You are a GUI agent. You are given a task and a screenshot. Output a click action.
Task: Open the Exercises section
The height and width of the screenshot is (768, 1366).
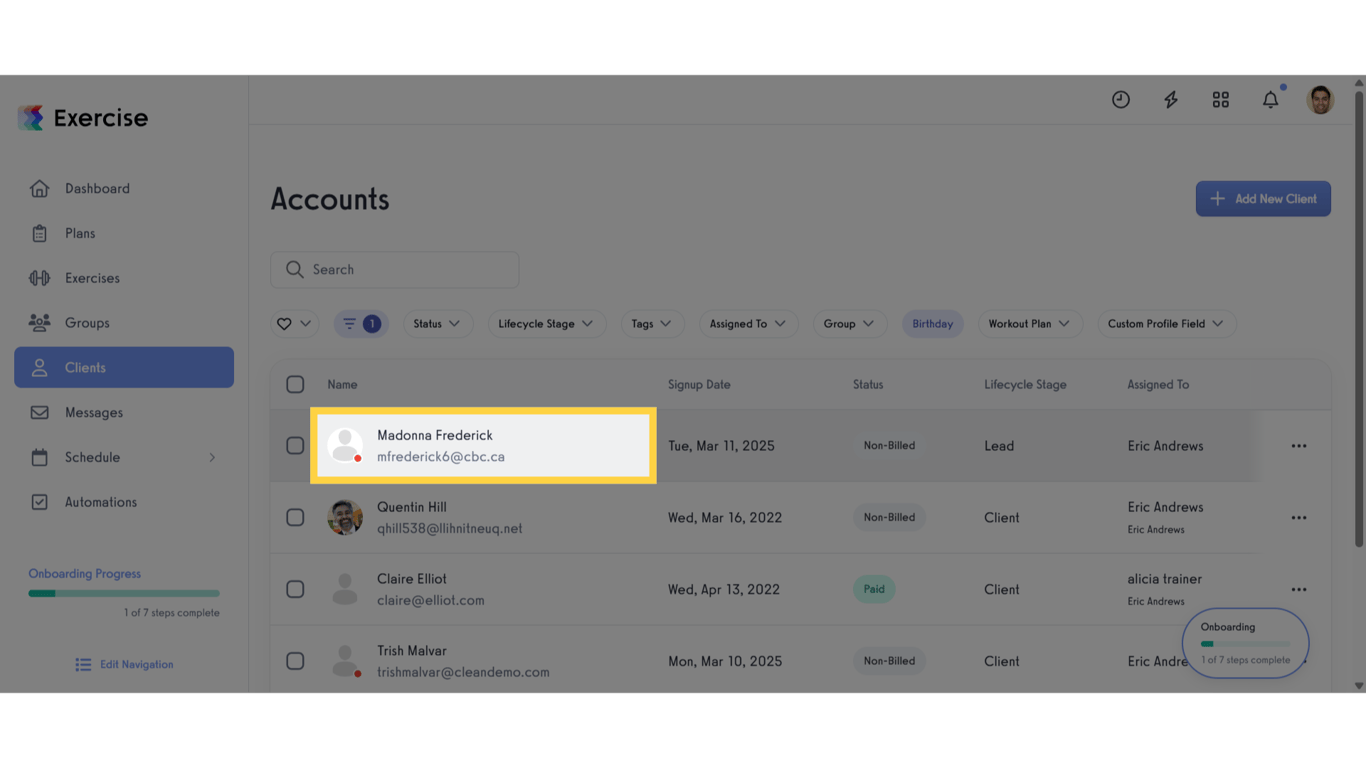tap(93, 277)
